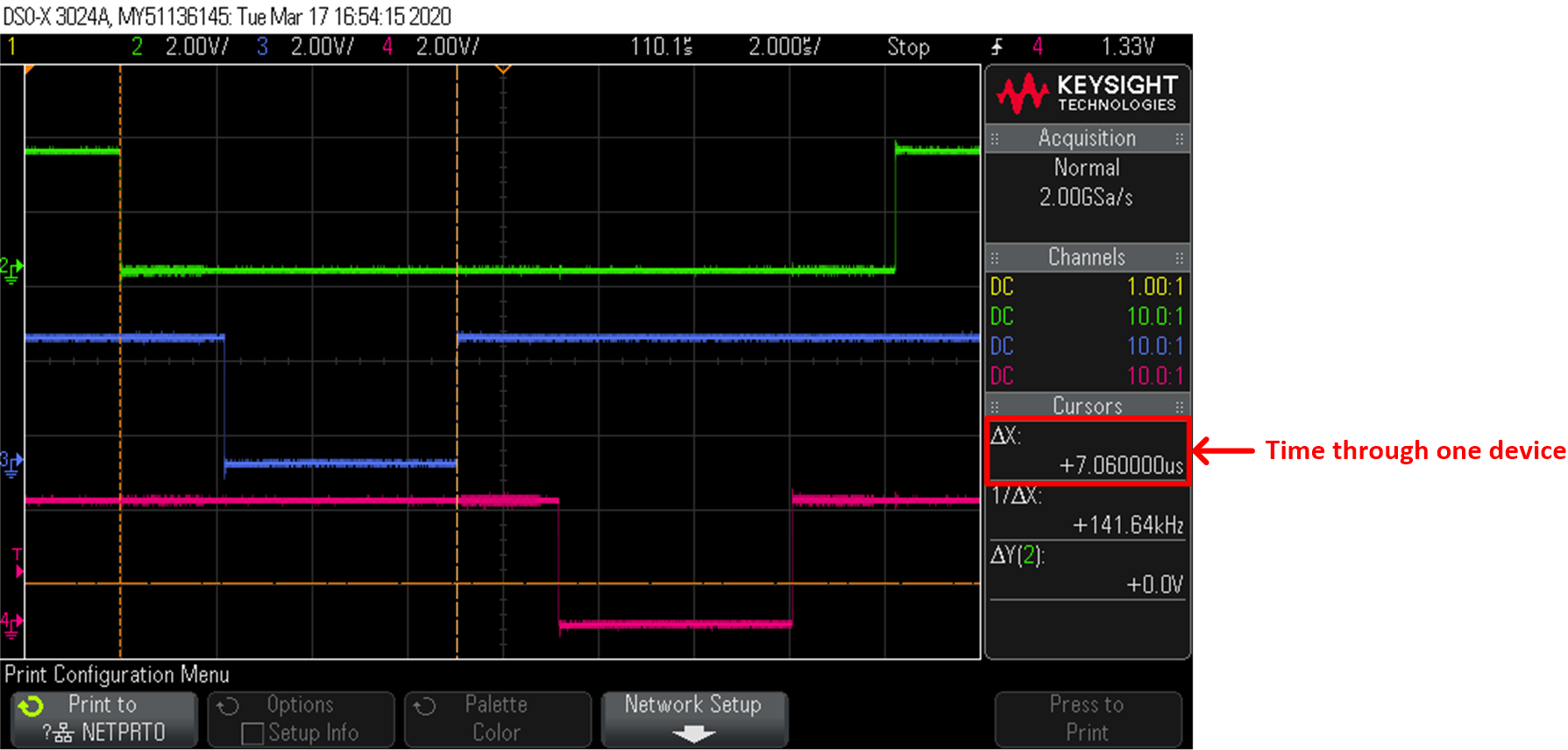Toggle channel 1 in the top bar
Screen dimensions: 1568x750
pyautogui.click(x=12, y=47)
